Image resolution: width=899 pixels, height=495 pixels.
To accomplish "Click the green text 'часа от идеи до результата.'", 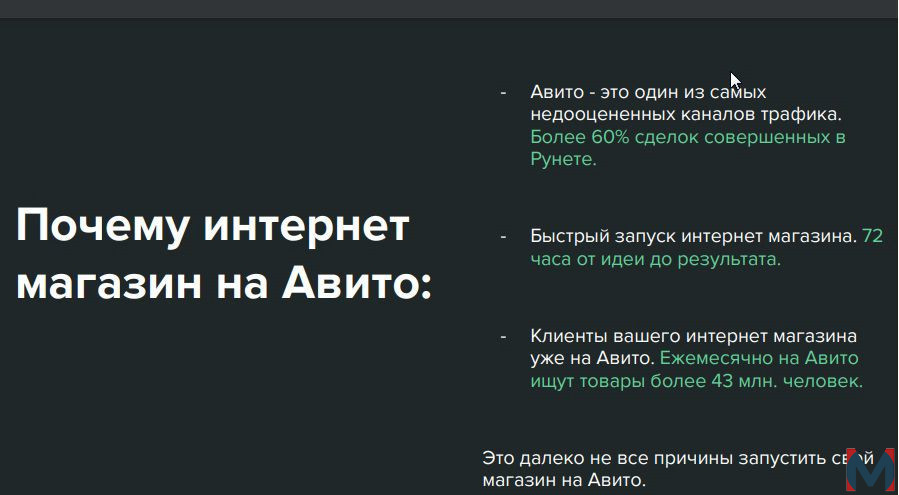I will [x=655, y=259].
